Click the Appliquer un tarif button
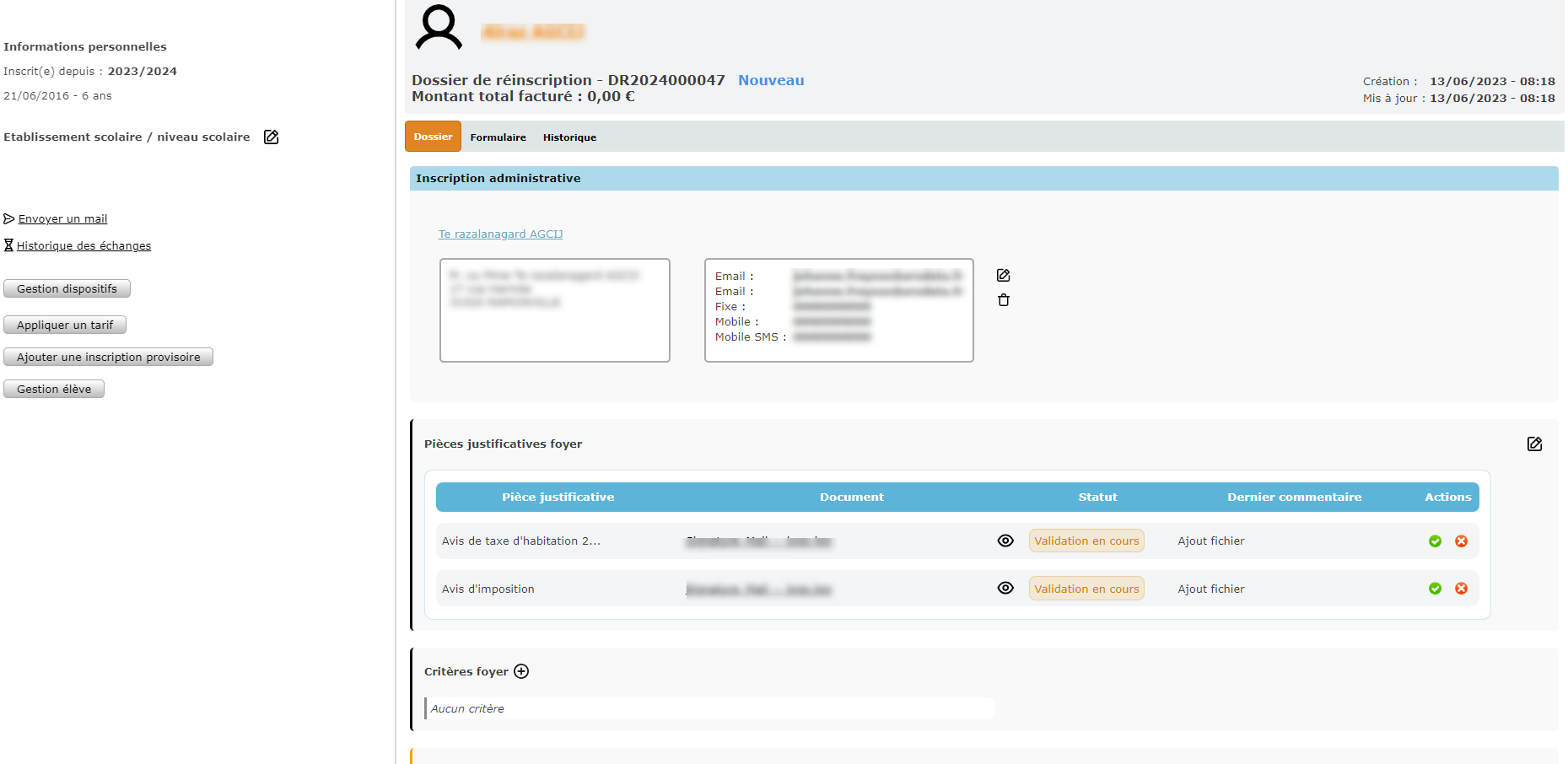This screenshot has height=764, width=1568. pos(65,325)
